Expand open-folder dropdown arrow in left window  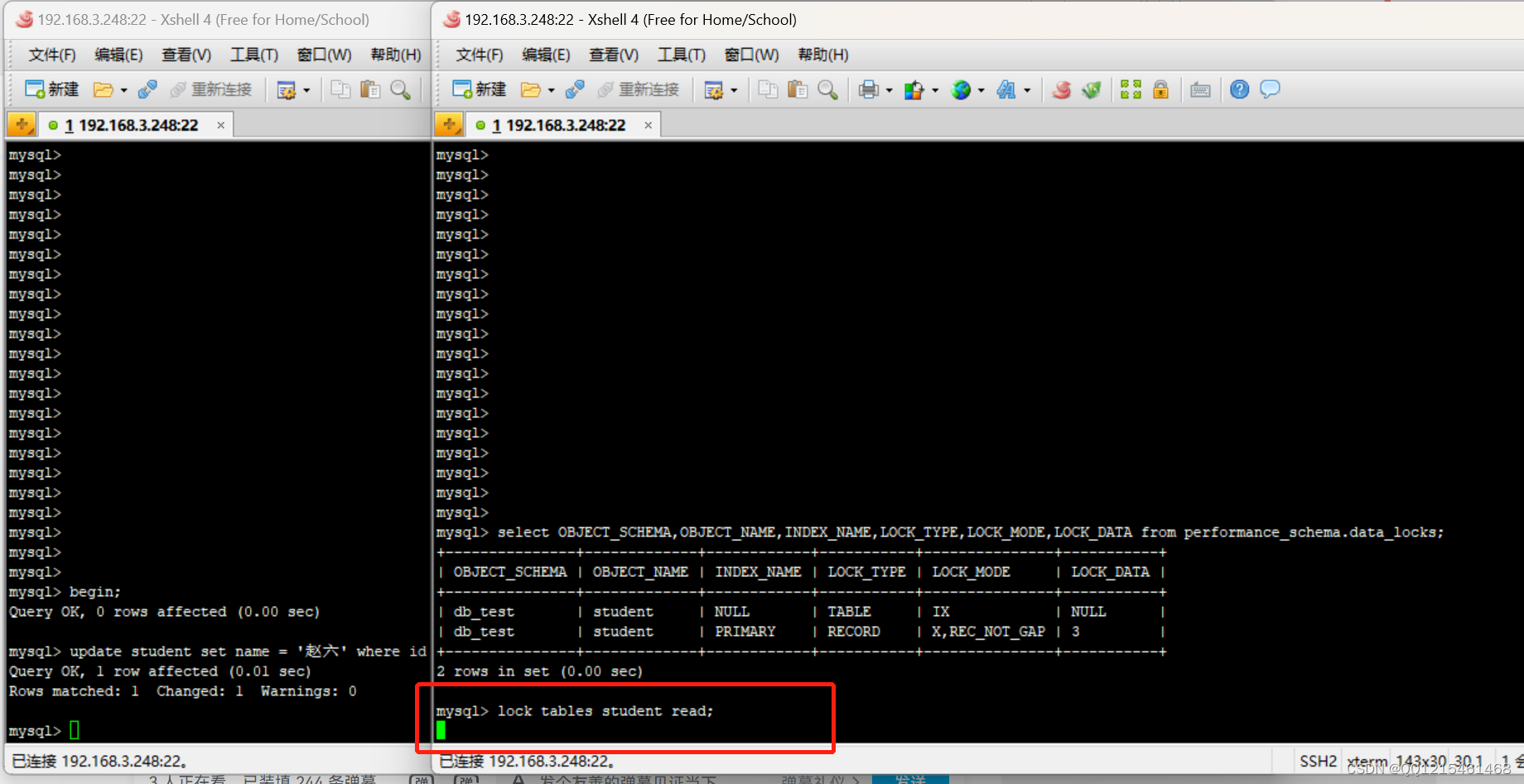[124, 90]
